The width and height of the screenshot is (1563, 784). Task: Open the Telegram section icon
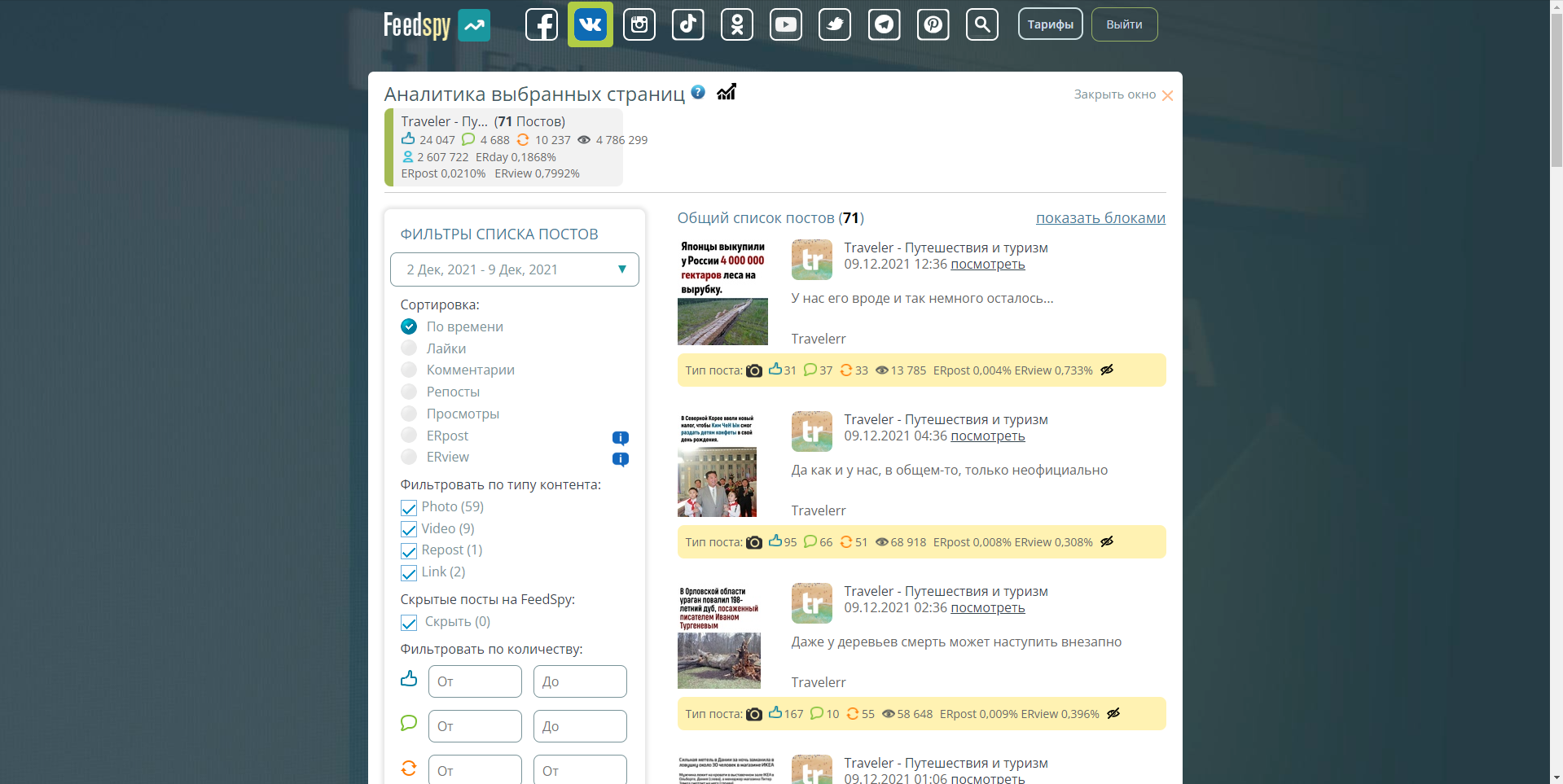coord(884,24)
